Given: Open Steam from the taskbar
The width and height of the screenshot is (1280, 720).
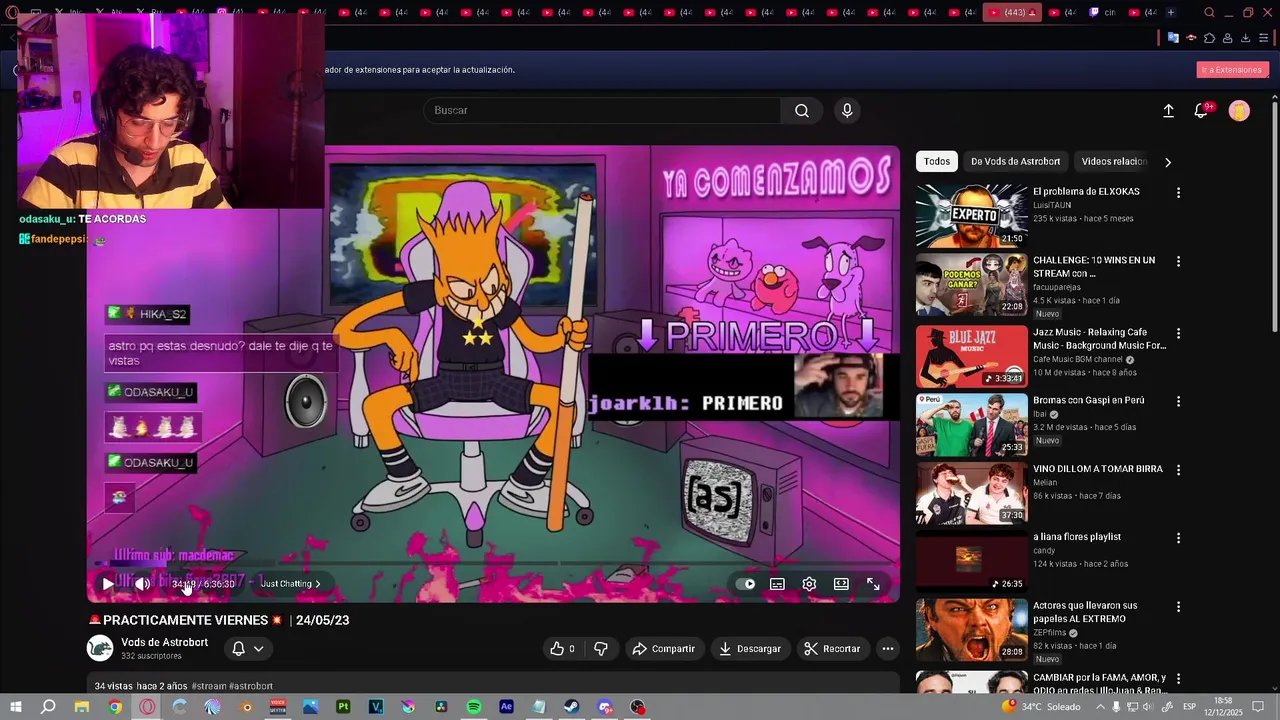Looking at the screenshot, I should (572, 707).
